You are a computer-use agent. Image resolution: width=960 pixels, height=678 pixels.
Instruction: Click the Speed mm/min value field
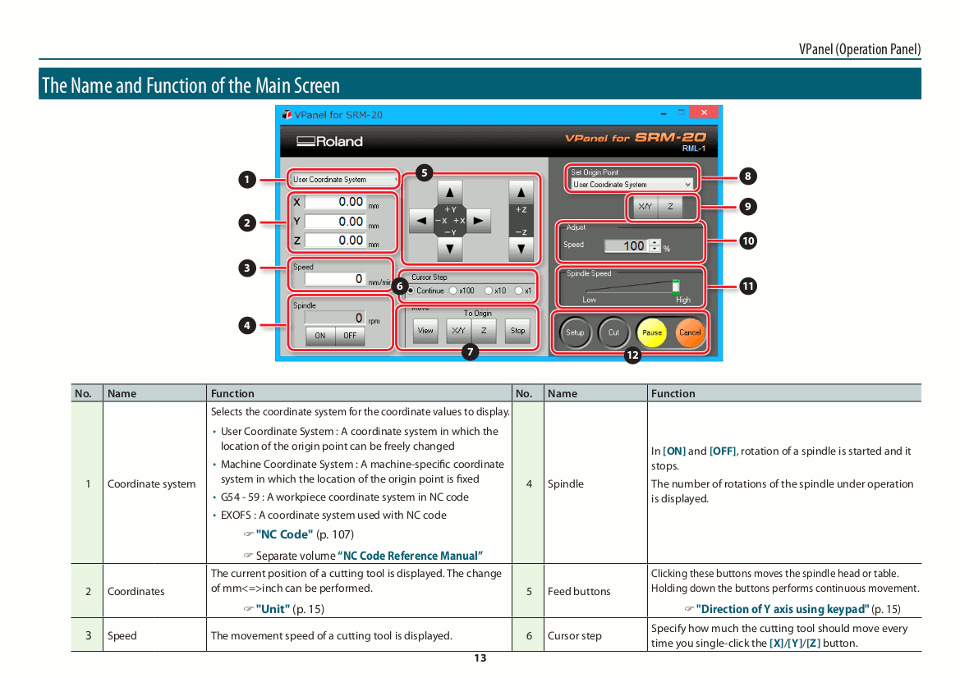(x=335, y=279)
